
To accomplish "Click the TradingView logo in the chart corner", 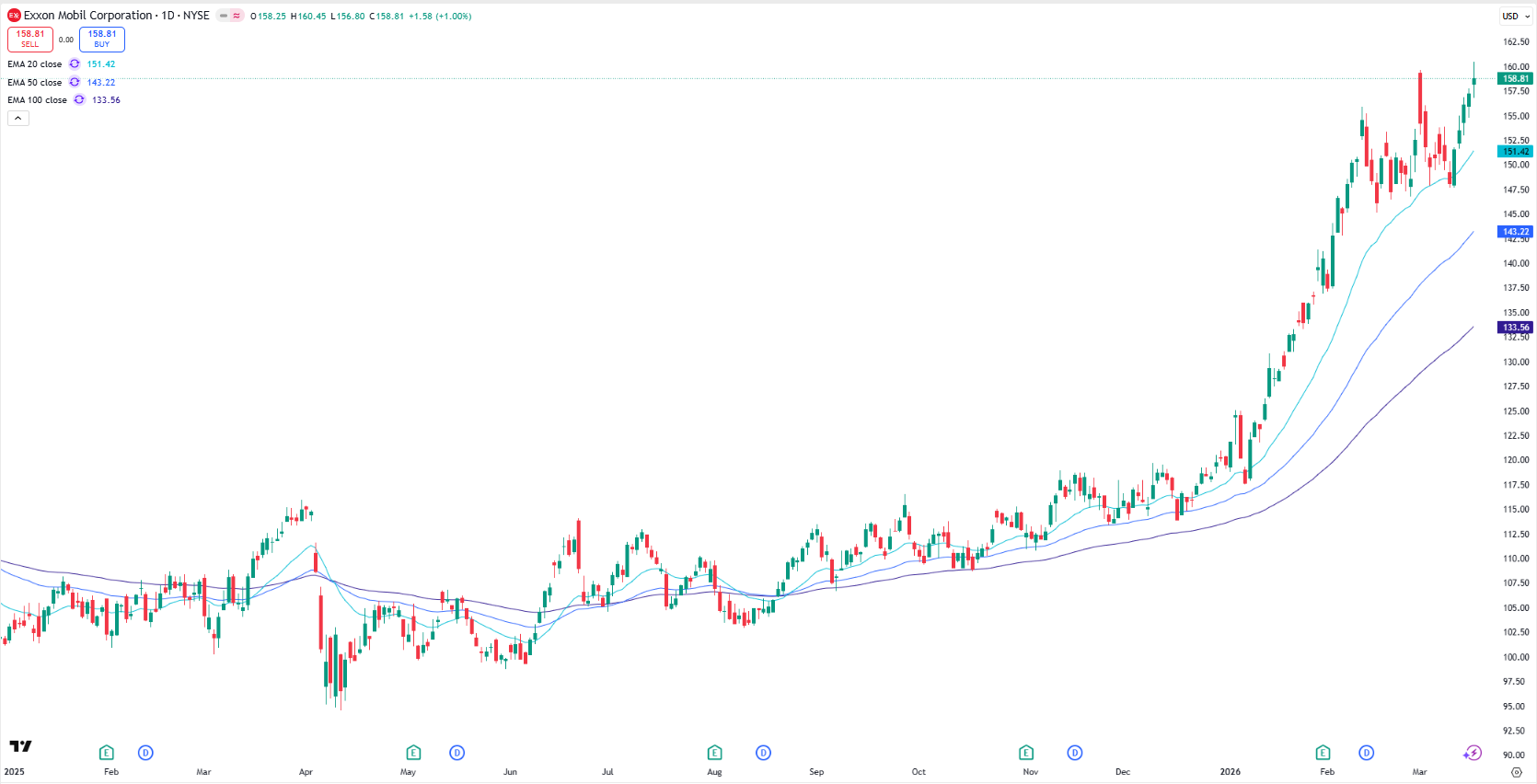I will [20, 746].
